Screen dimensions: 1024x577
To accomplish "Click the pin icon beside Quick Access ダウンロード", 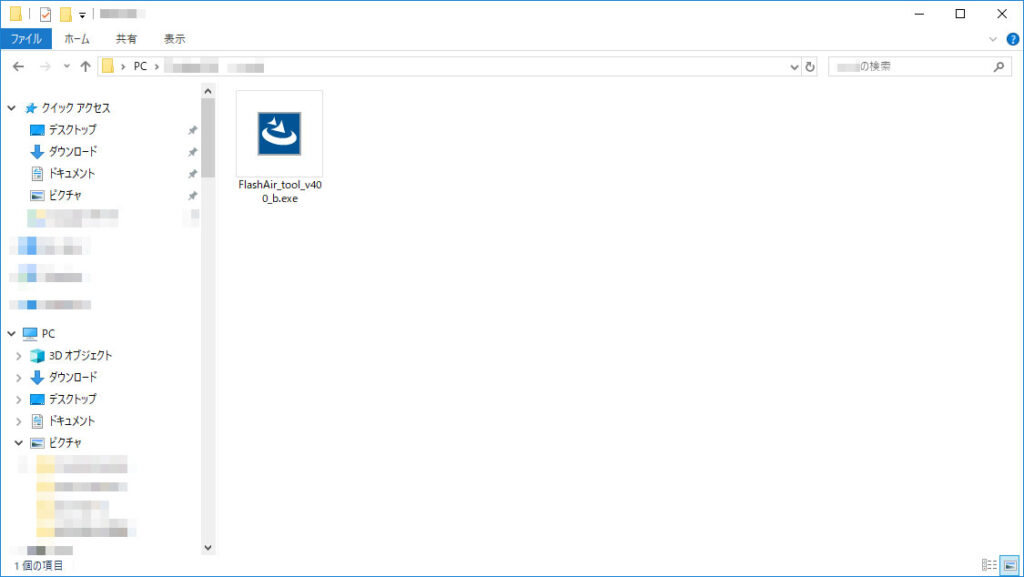I will point(192,152).
